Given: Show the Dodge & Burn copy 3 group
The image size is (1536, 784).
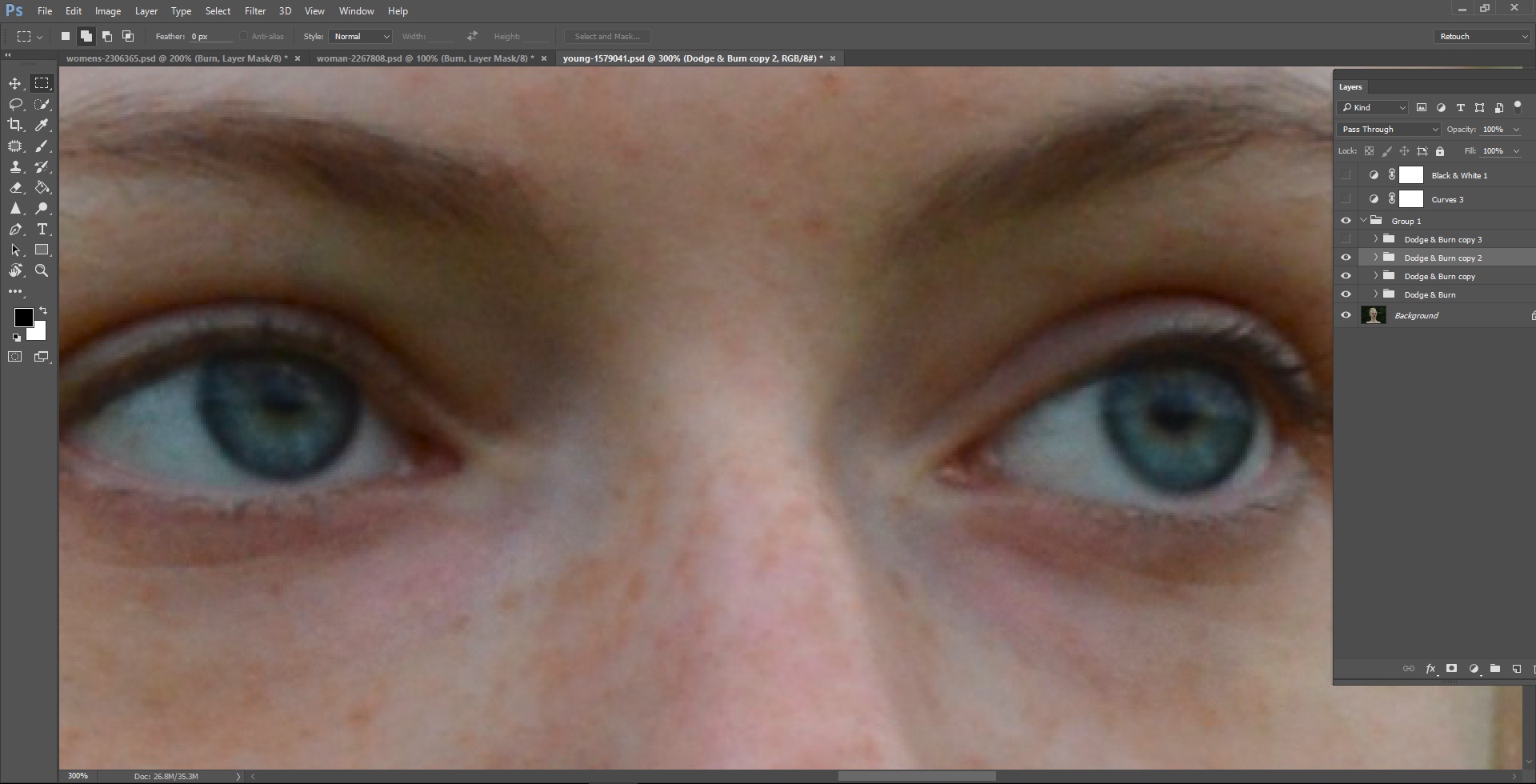Looking at the screenshot, I should 1346,238.
